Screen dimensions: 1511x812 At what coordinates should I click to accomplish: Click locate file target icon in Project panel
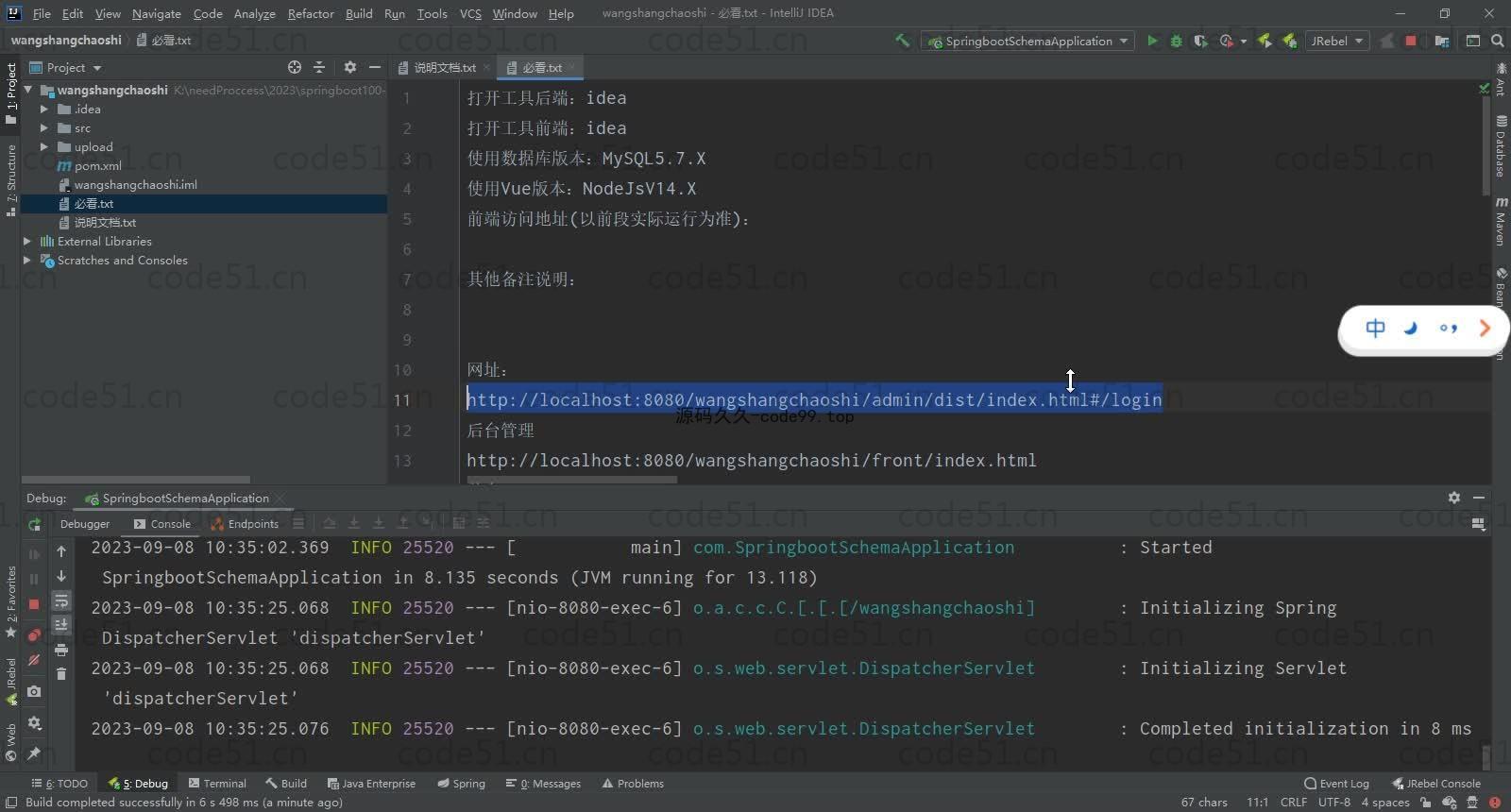[295, 67]
